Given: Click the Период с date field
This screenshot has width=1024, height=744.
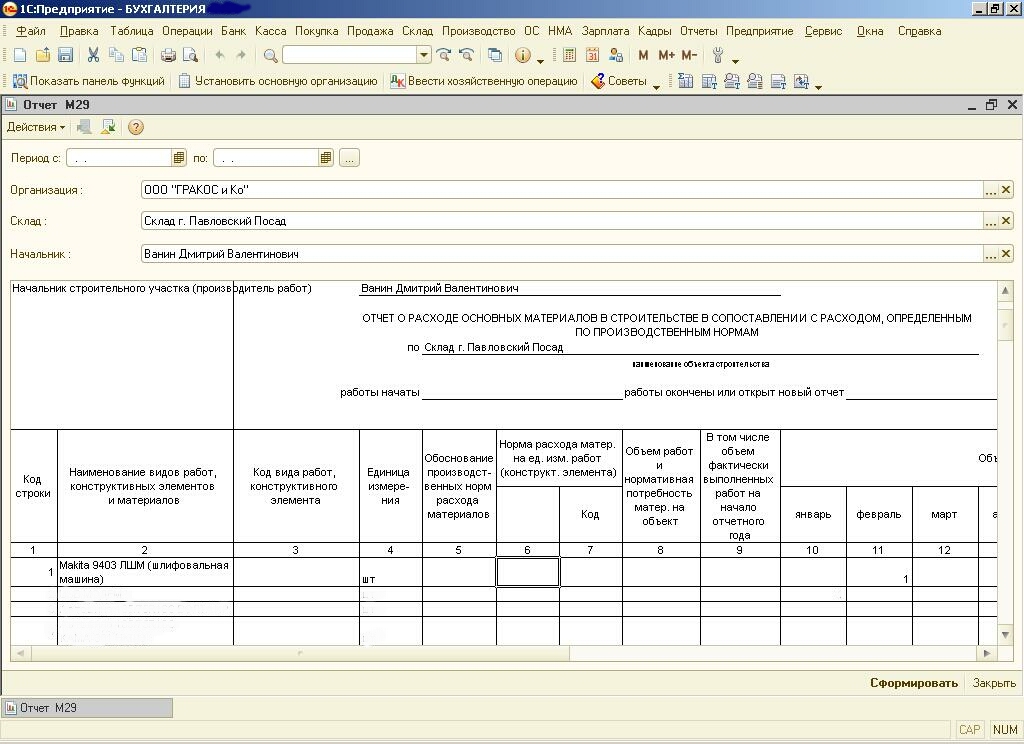Looking at the screenshot, I should click(x=119, y=157).
